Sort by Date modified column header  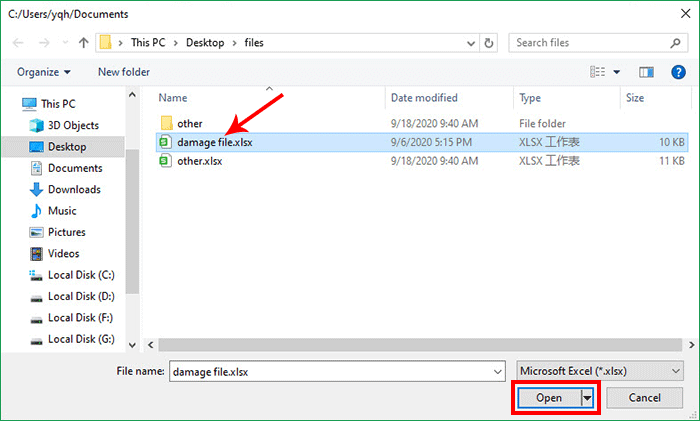(x=424, y=98)
